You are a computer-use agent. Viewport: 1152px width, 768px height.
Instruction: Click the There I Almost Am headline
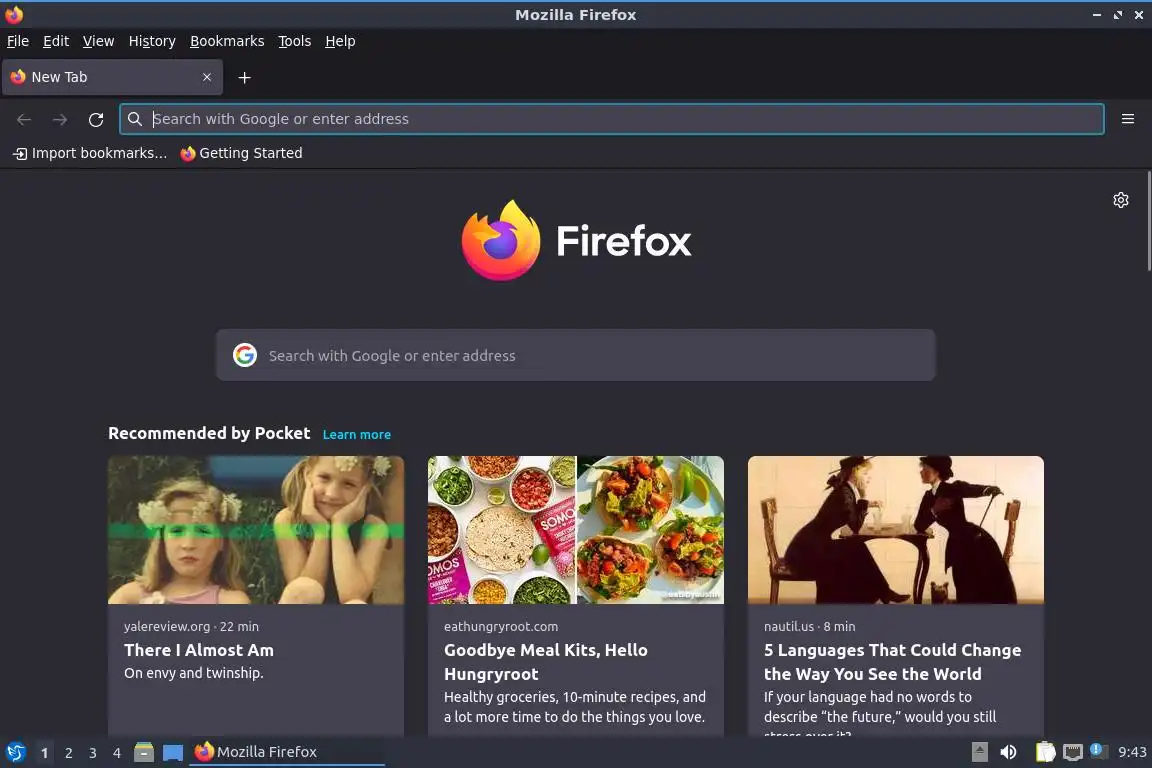pos(199,650)
